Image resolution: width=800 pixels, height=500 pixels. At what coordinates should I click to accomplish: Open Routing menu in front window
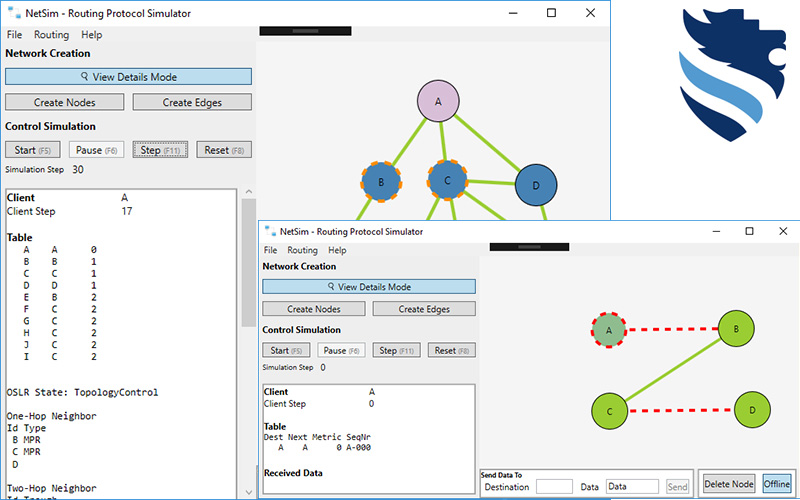tap(302, 250)
